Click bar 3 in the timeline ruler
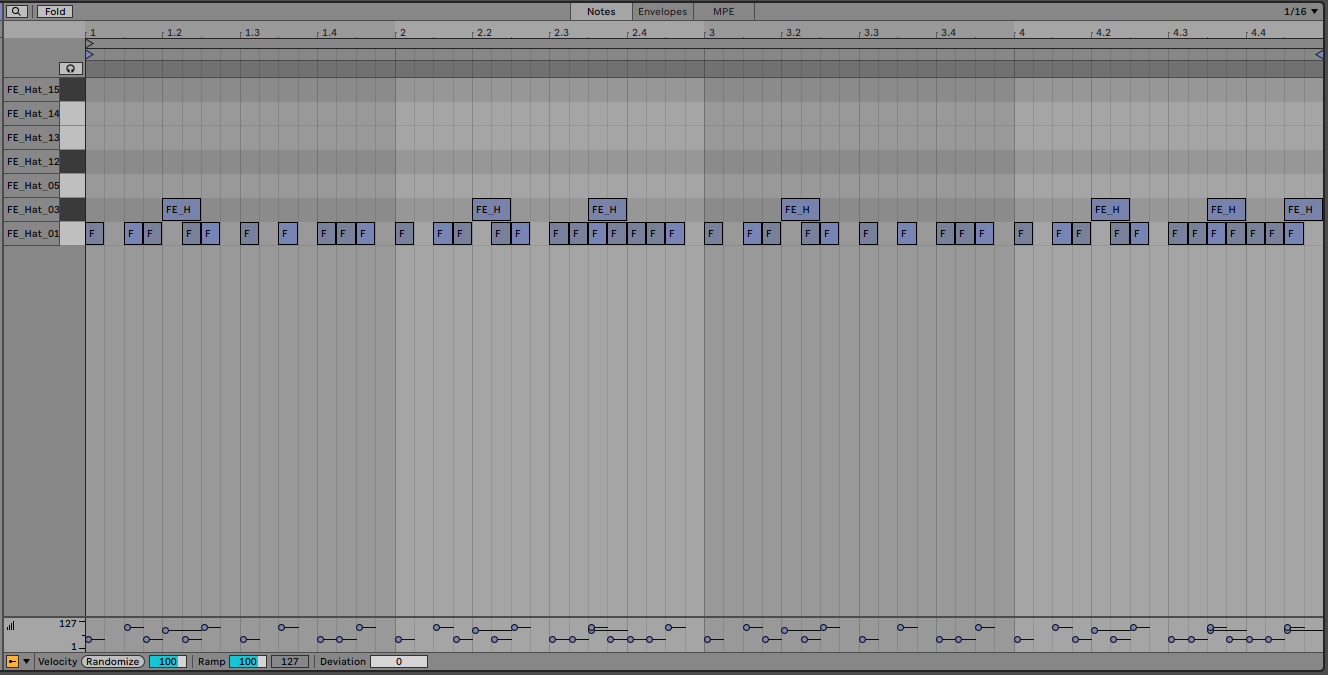 [710, 33]
